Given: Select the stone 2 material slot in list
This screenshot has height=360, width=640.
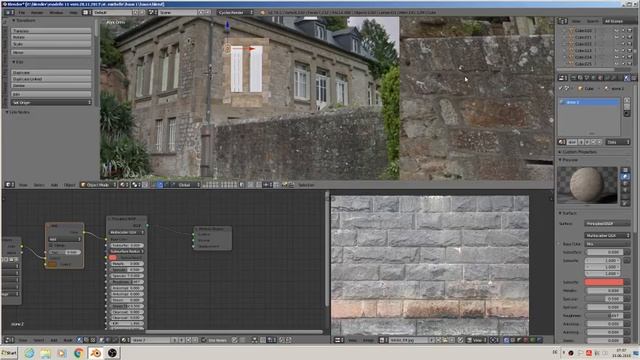Looking at the screenshot, I should [589, 102].
